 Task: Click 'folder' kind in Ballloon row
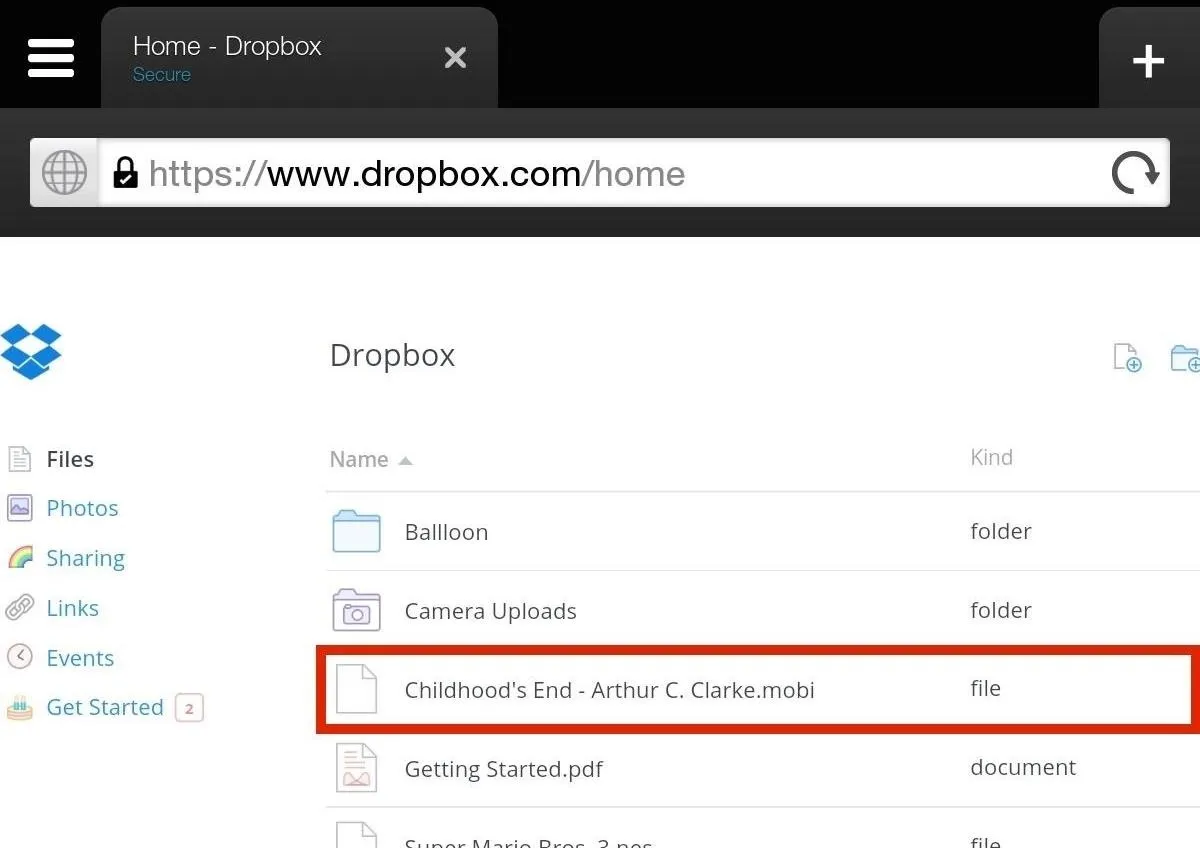click(1000, 531)
